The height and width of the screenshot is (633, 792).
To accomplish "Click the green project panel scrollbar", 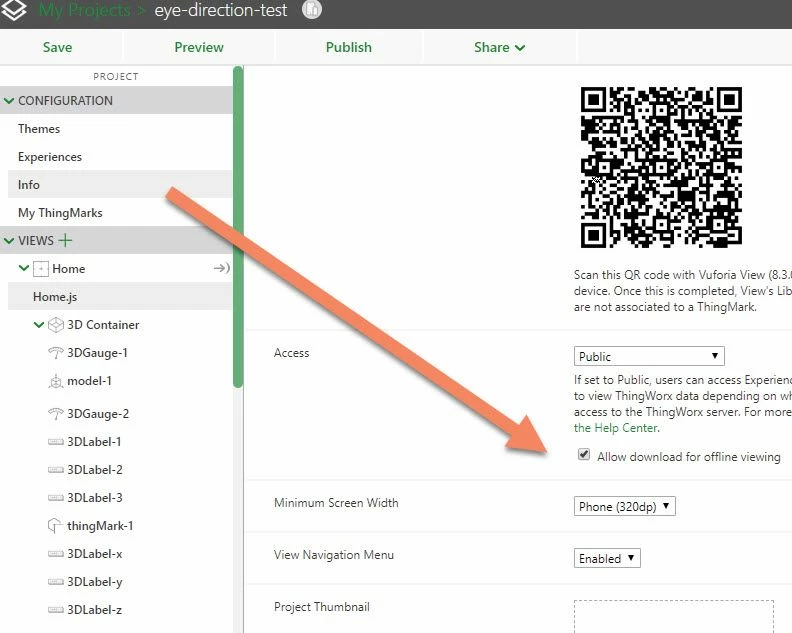I will point(238,227).
